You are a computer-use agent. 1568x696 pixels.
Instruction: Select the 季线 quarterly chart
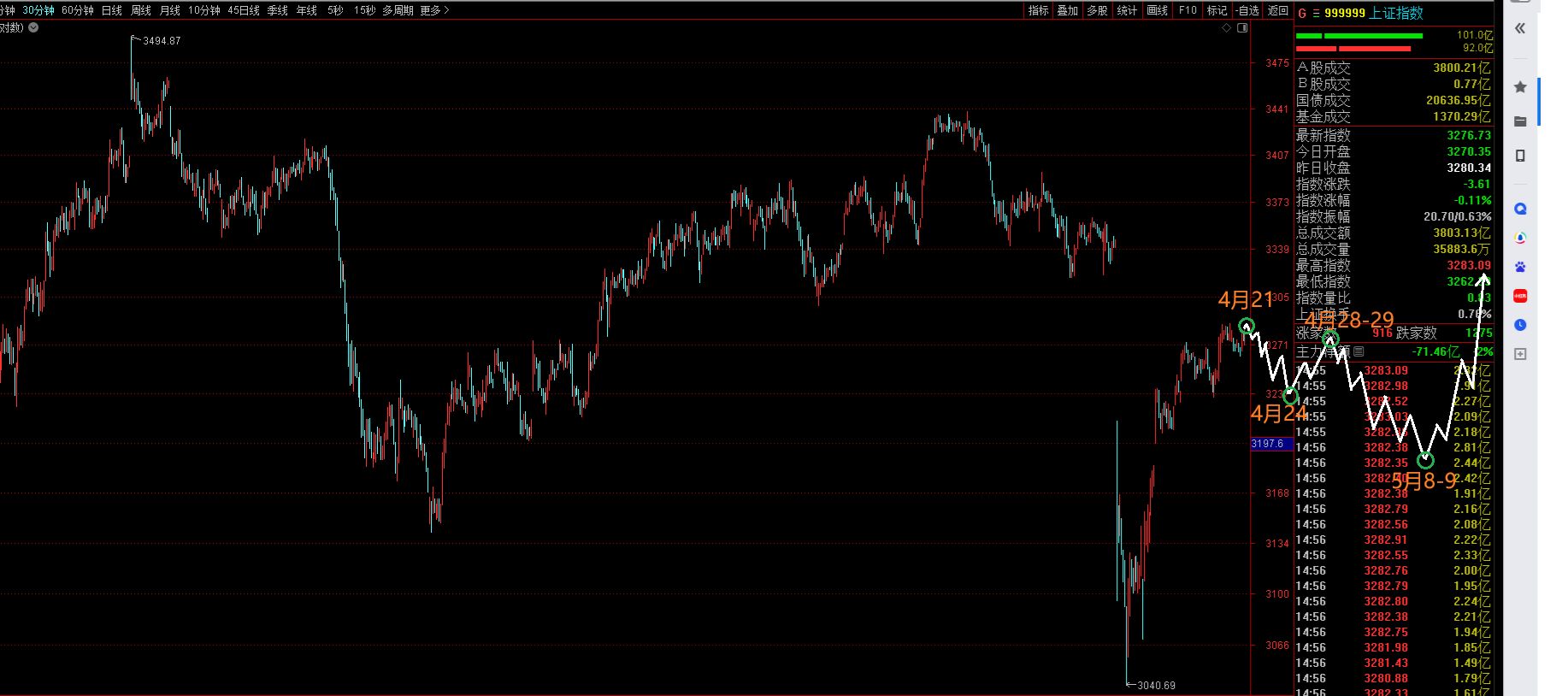click(278, 10)
